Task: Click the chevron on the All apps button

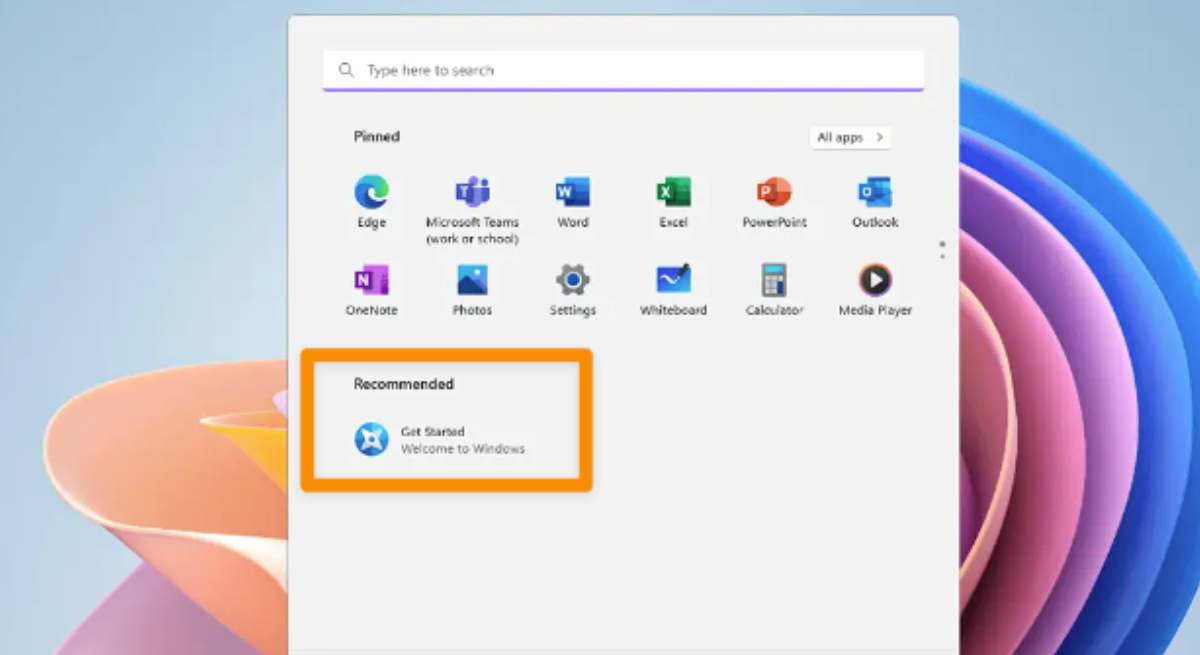Action: tap(879, 137)
